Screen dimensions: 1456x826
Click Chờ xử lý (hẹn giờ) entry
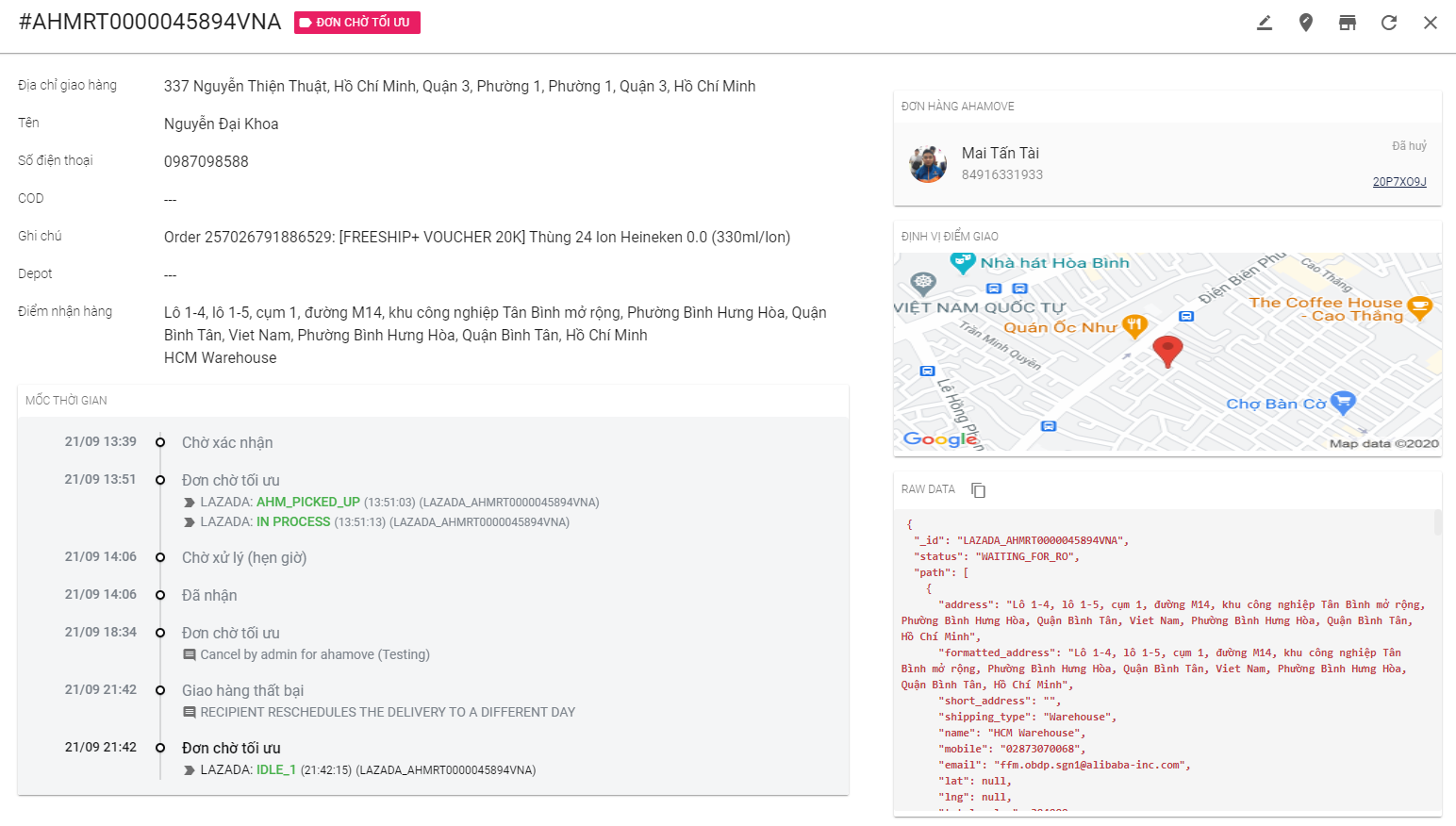(x=244, y=557)
